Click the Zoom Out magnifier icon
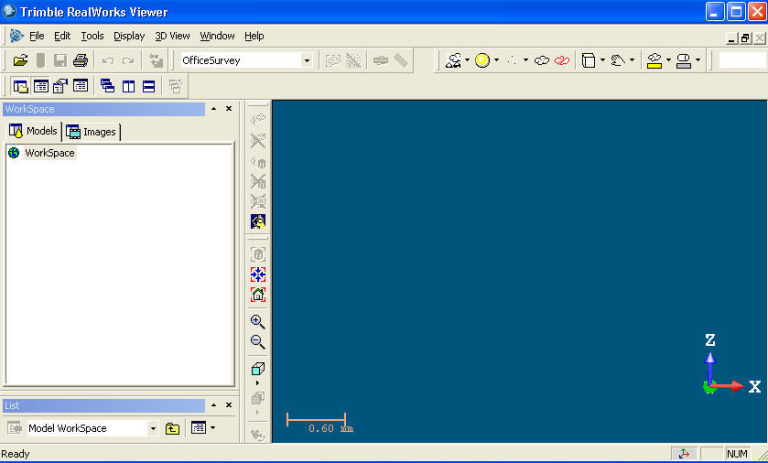The width and height of the screenshot is (768, 463). tap(258, 342)
